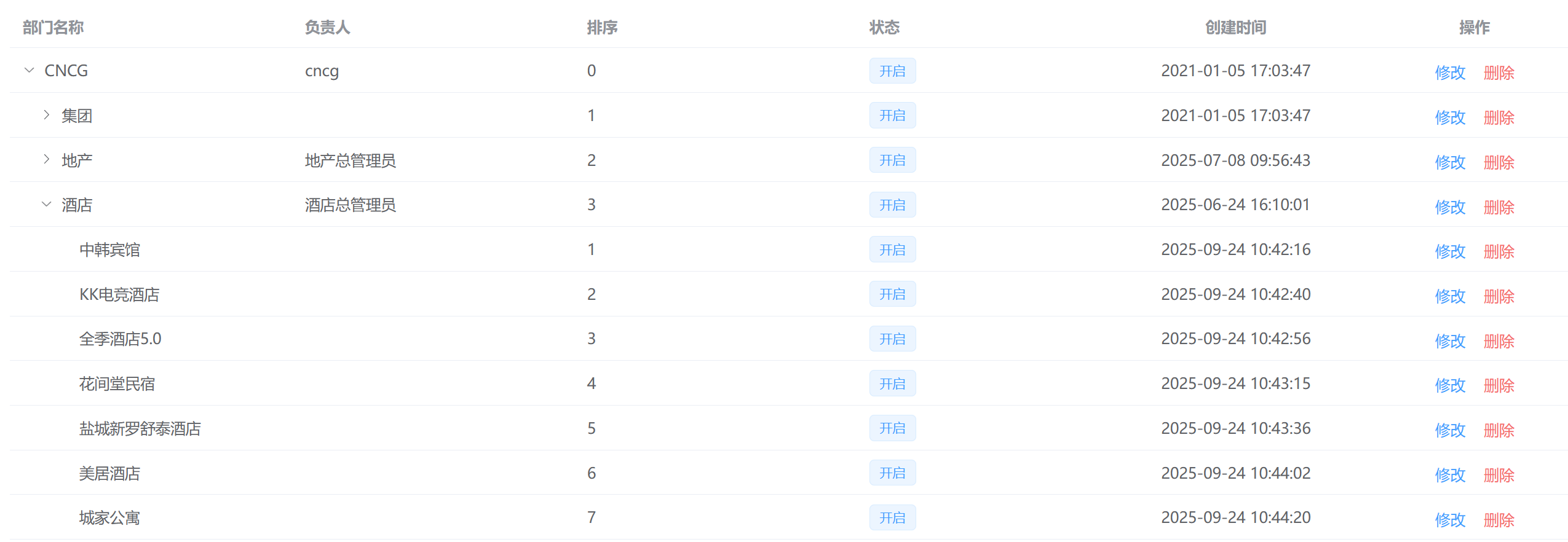This screenshot has width=1568, height=542.
Task: Click 修改 for the CNCG row
Action: pos(1449,73)
